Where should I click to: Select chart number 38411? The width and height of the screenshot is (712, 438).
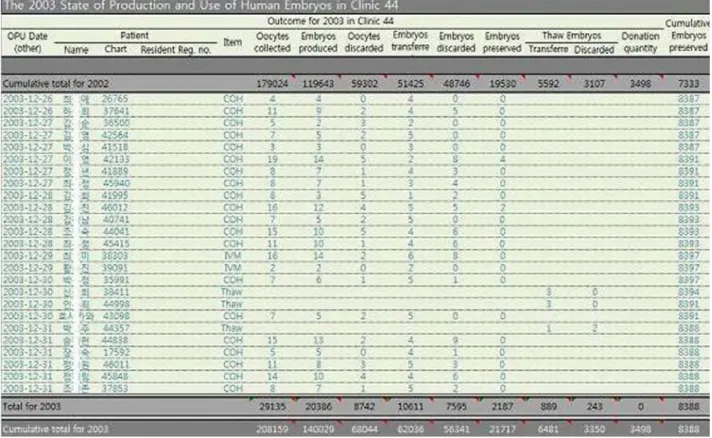click(x=116, y=292)
